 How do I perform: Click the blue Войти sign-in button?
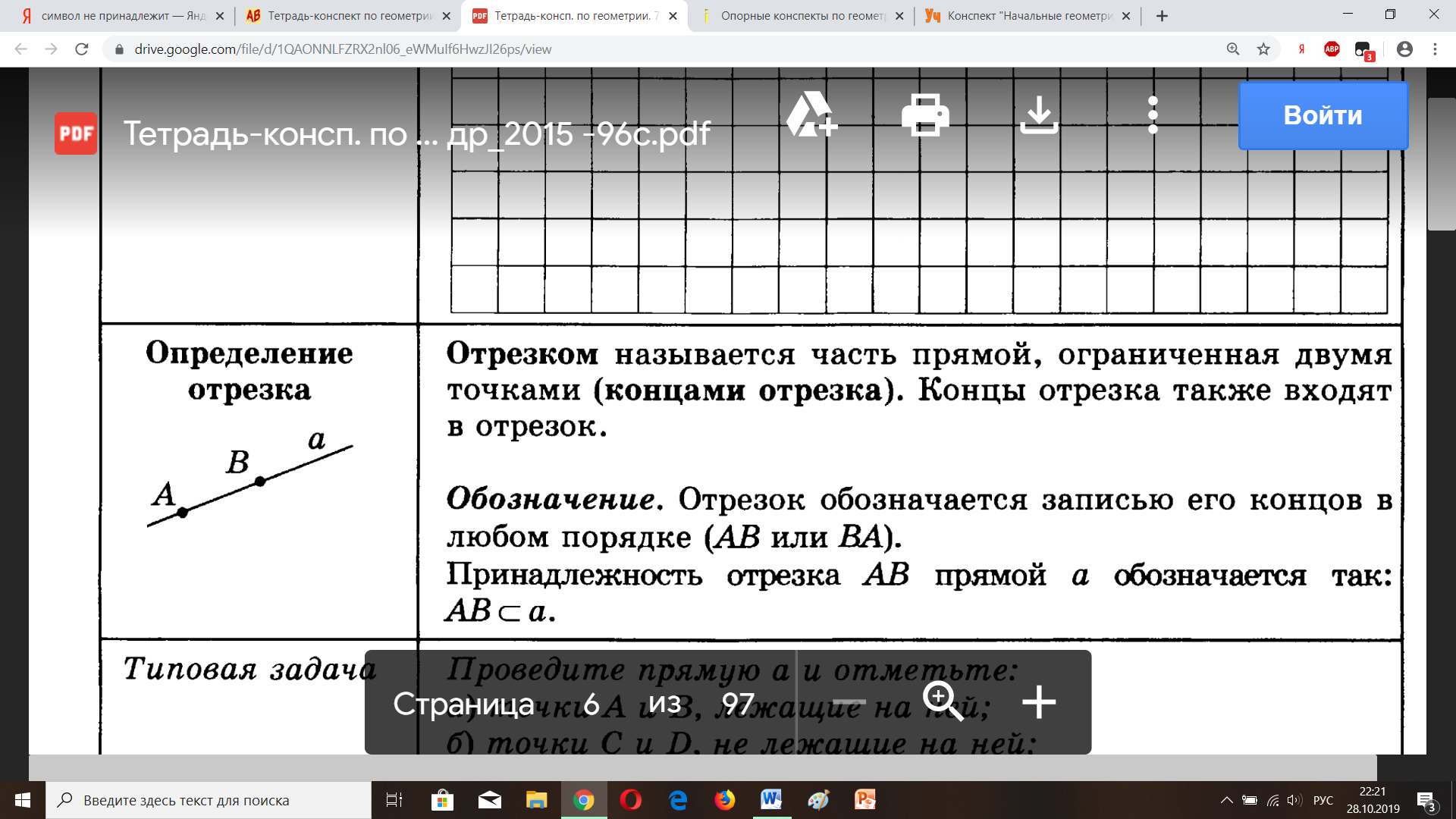coord(1323,115)
